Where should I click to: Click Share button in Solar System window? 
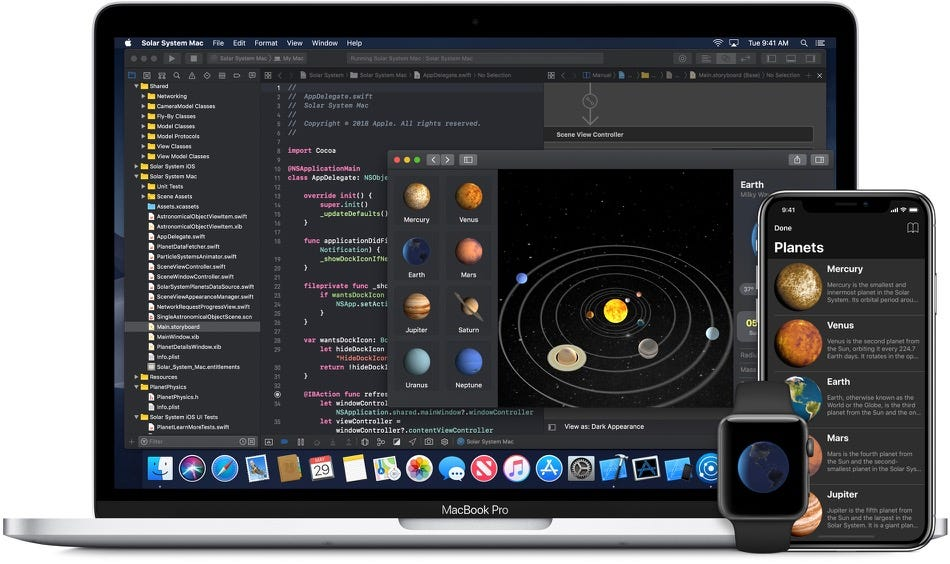[x=797, y=160]
